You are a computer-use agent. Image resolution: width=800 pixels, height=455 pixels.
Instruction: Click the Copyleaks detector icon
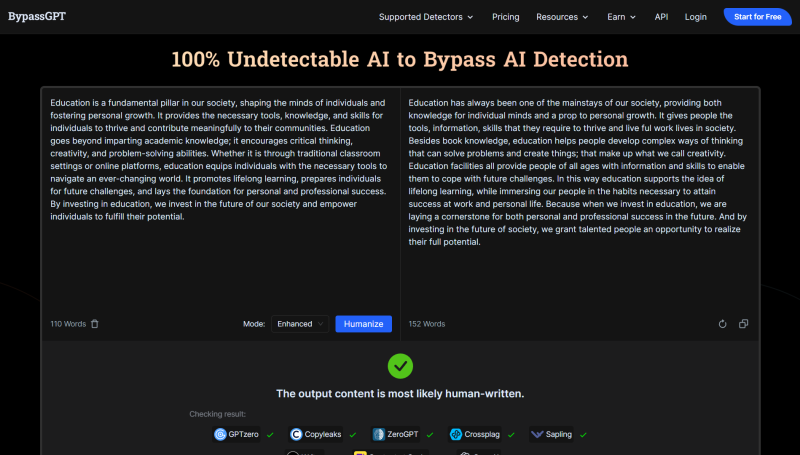(x=296, y=435)
